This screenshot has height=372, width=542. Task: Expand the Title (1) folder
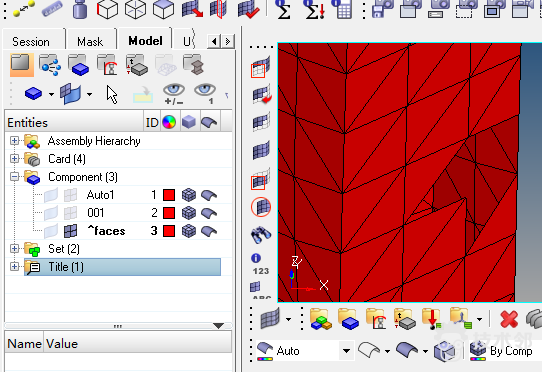tap(14, 267)
